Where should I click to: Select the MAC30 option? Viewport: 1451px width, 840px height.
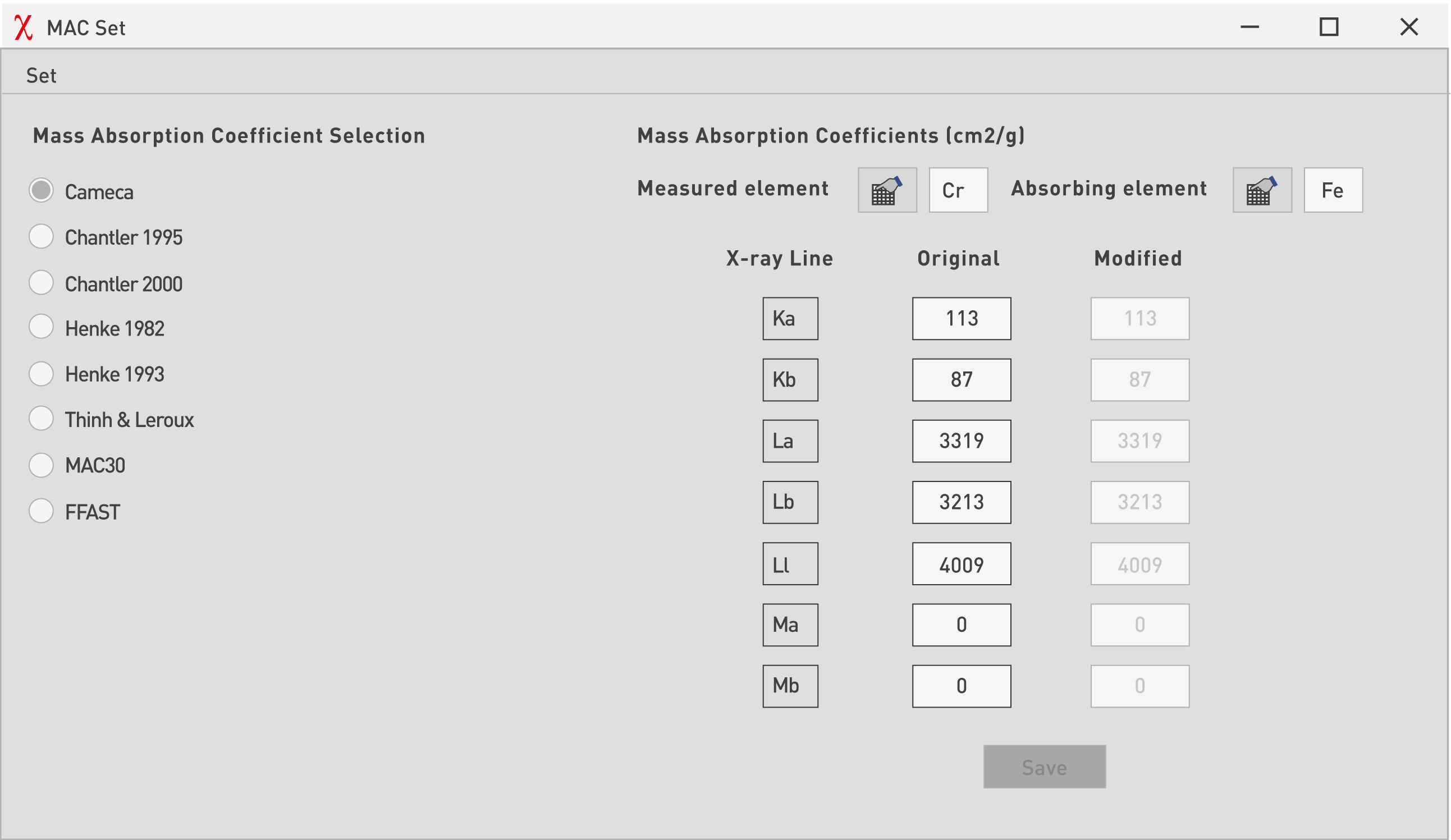(42, 465)
